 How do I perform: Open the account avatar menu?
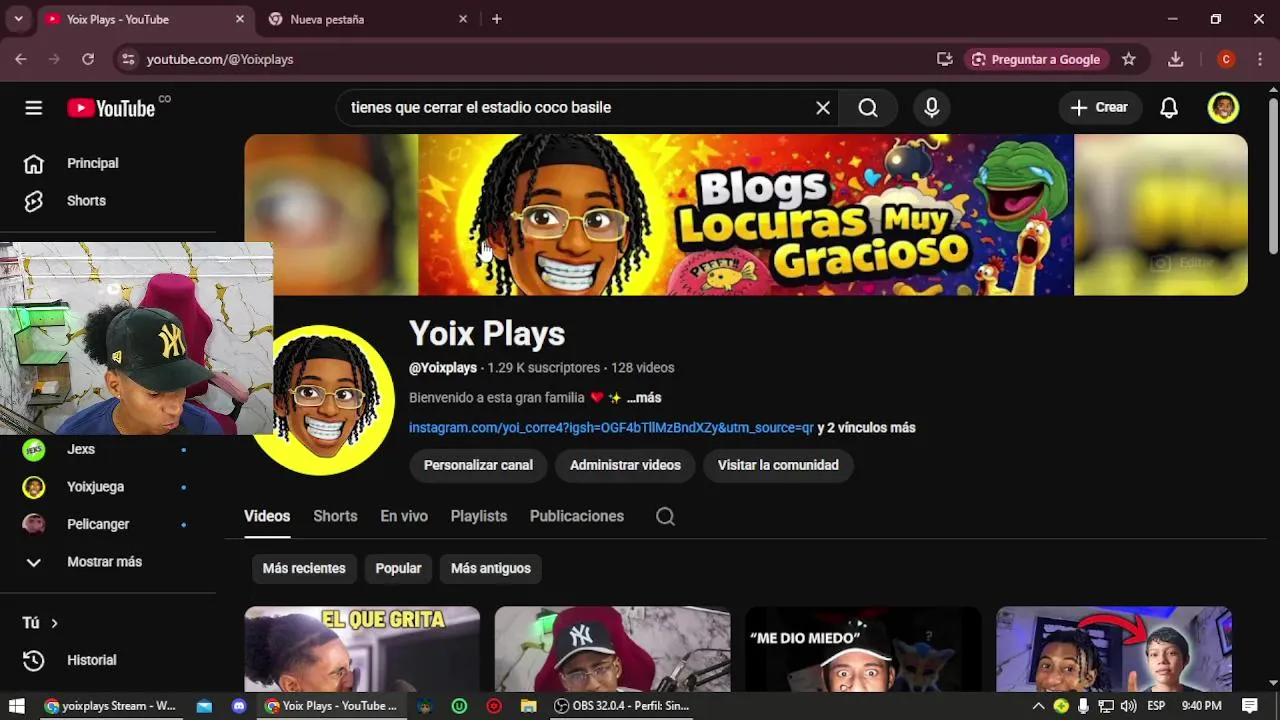1223,108
